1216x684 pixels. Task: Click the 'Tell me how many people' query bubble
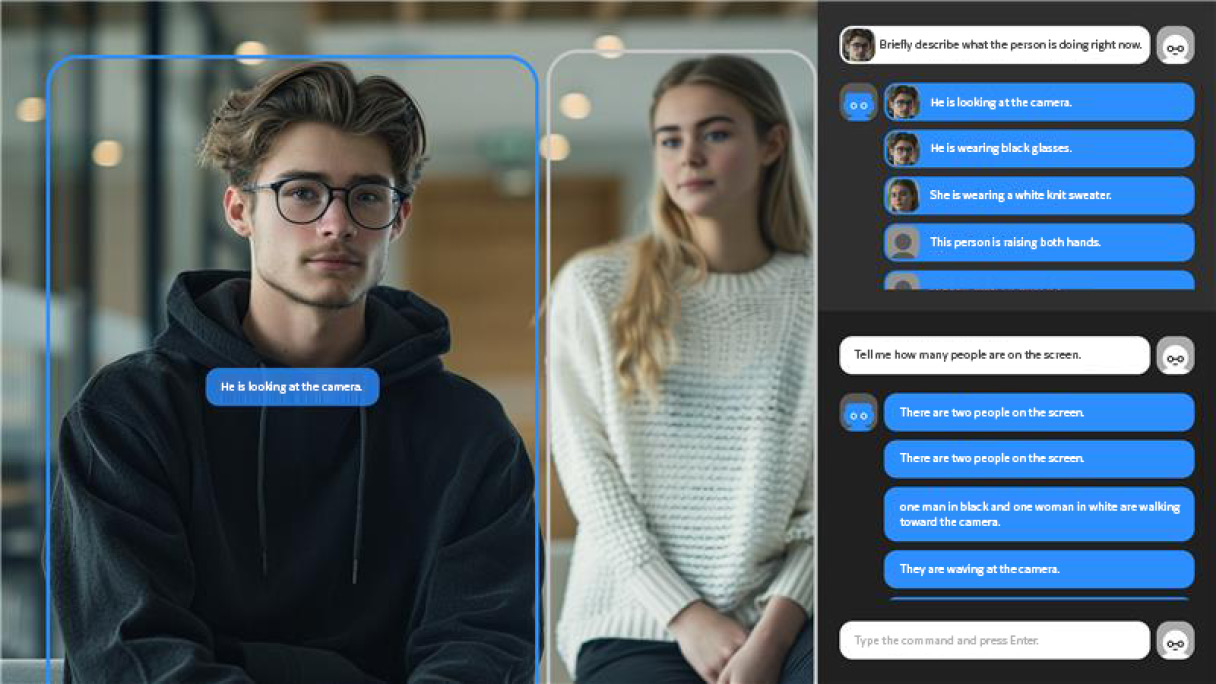[x=994, y=355]
